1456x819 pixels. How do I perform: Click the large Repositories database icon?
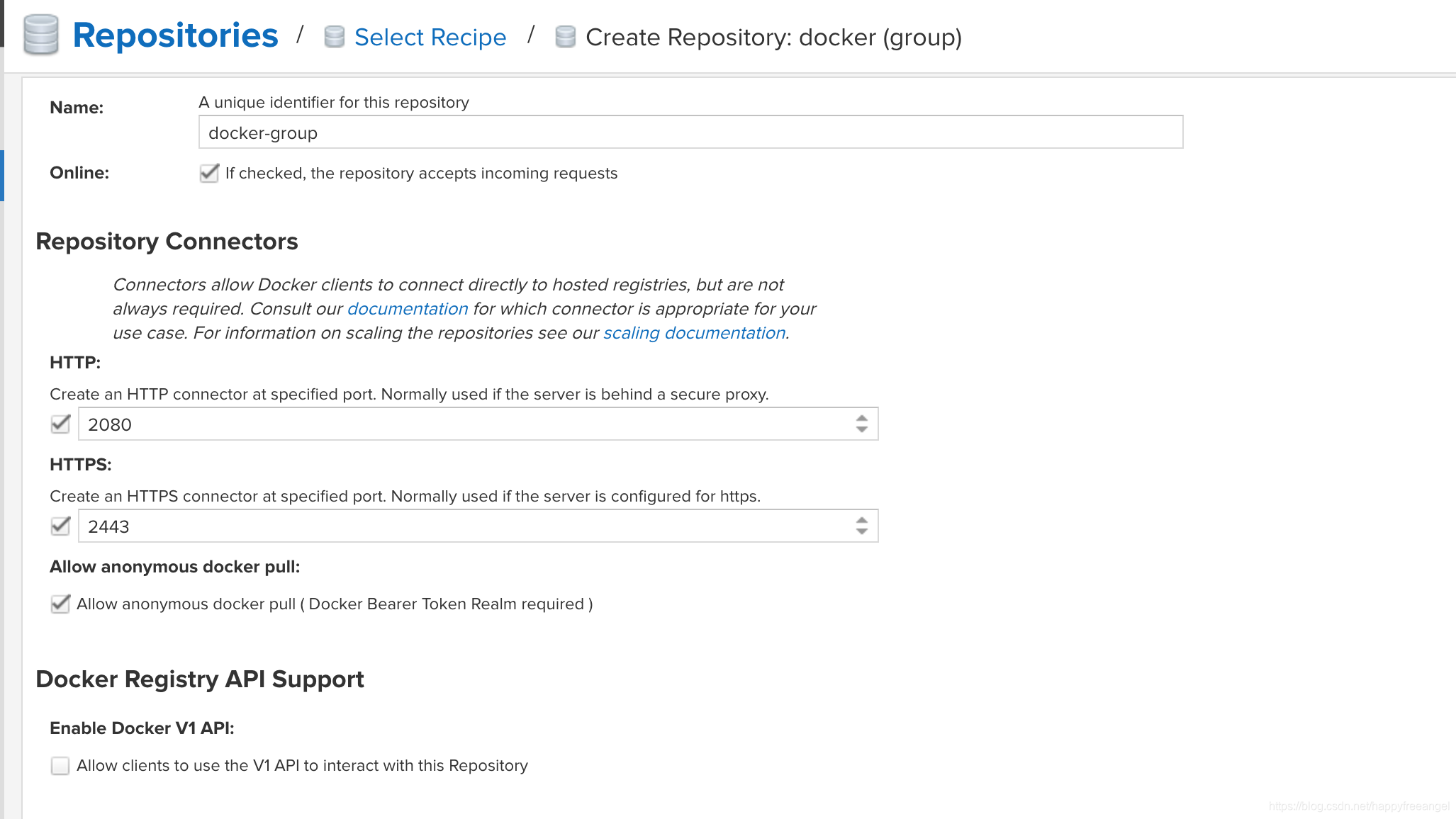click(x=40, y=35)
